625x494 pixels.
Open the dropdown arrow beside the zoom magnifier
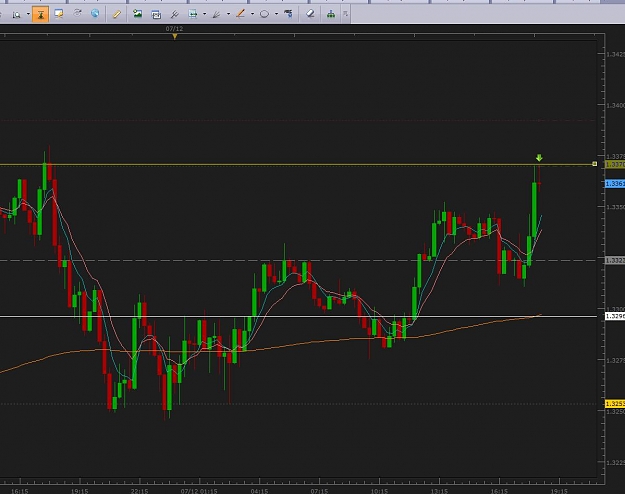(28, 14)
